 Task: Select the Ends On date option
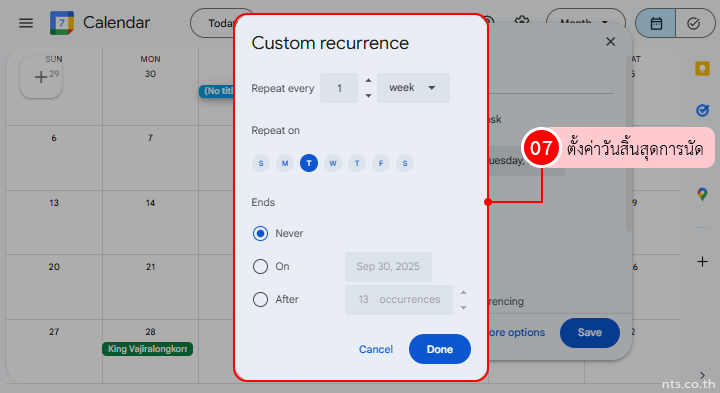click(260, 266)
